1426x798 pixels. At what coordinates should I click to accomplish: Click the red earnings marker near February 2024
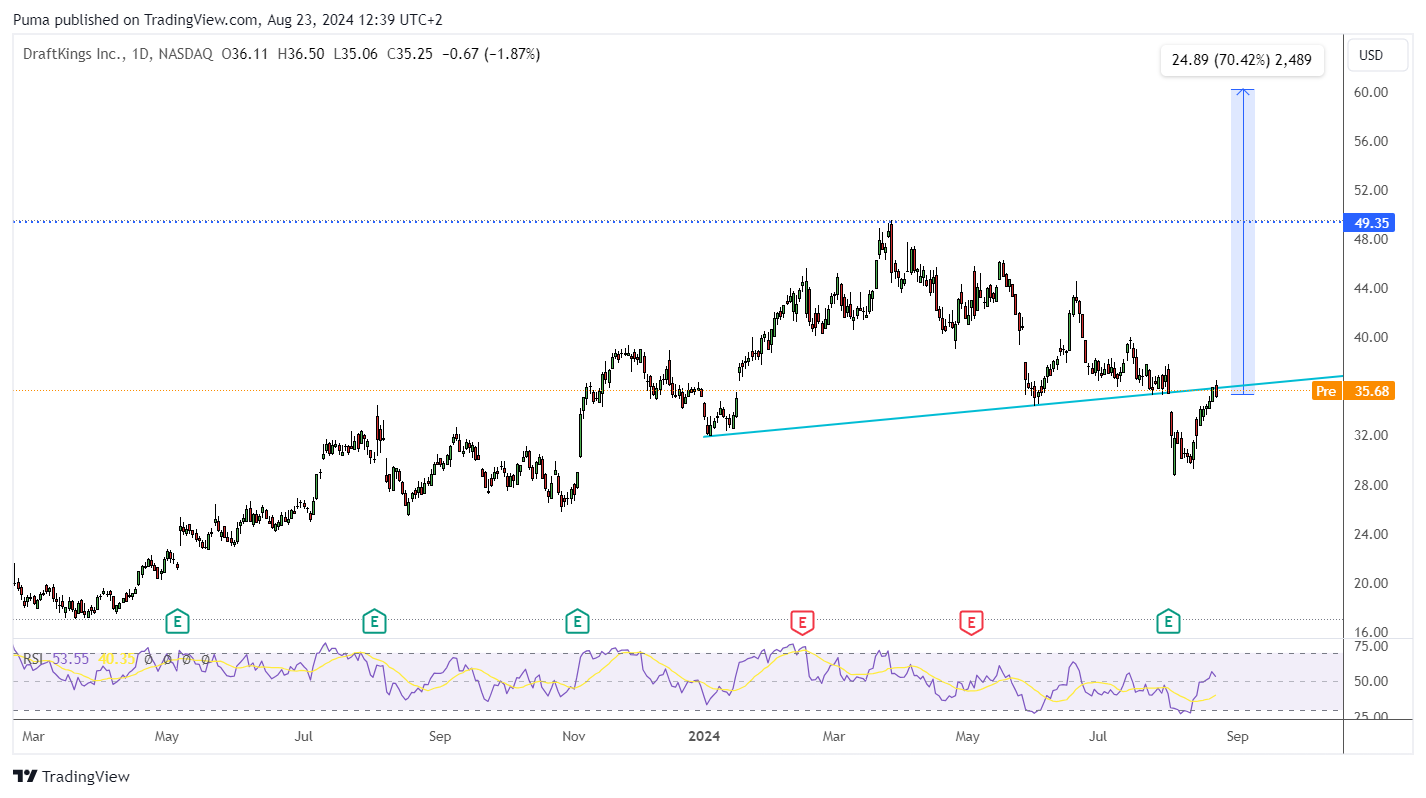(802, 622)
